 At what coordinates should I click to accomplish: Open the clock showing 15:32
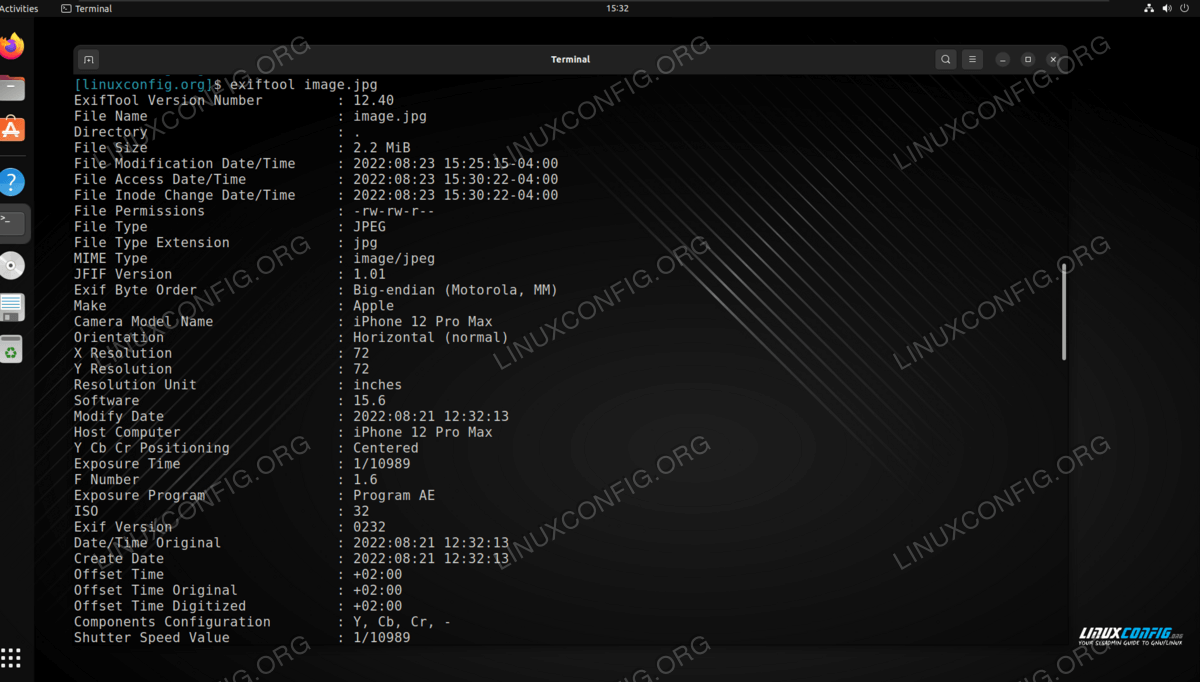coord(617,8)
